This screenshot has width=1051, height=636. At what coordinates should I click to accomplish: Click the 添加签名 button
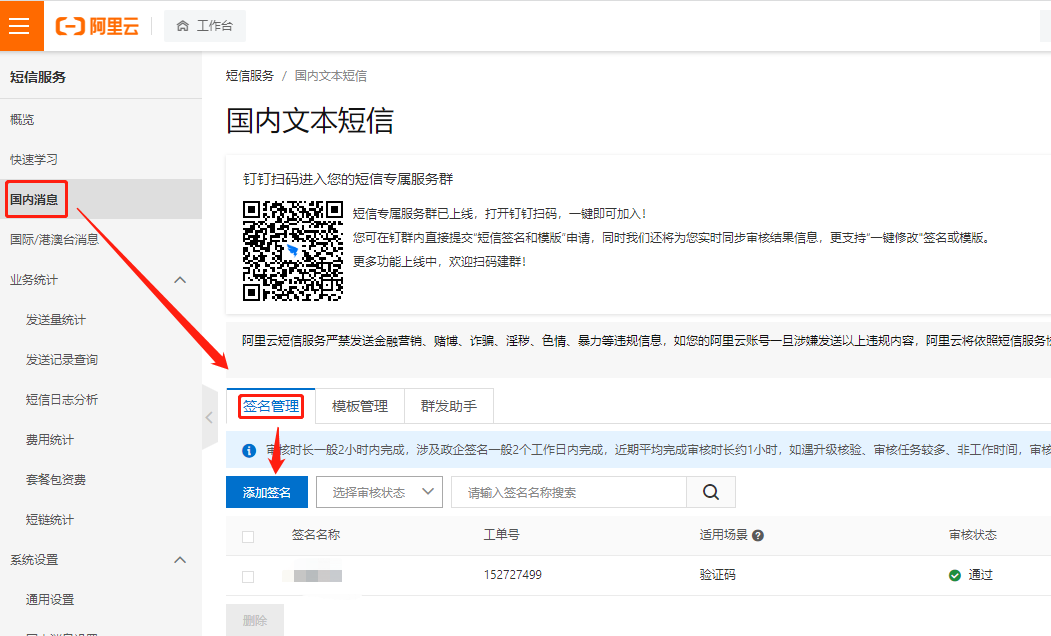pos(266,492)
